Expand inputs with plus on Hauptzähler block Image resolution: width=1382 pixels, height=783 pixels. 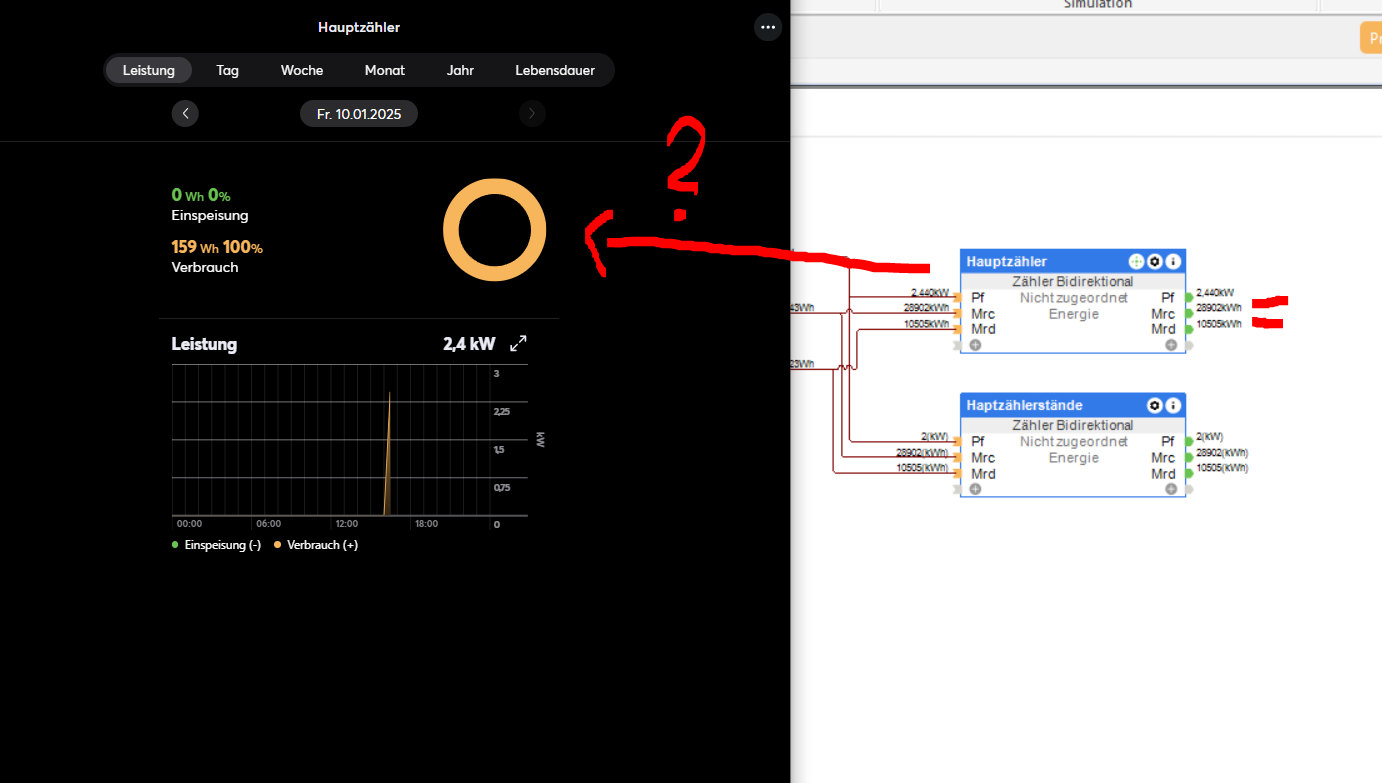[x=975, y=345]
